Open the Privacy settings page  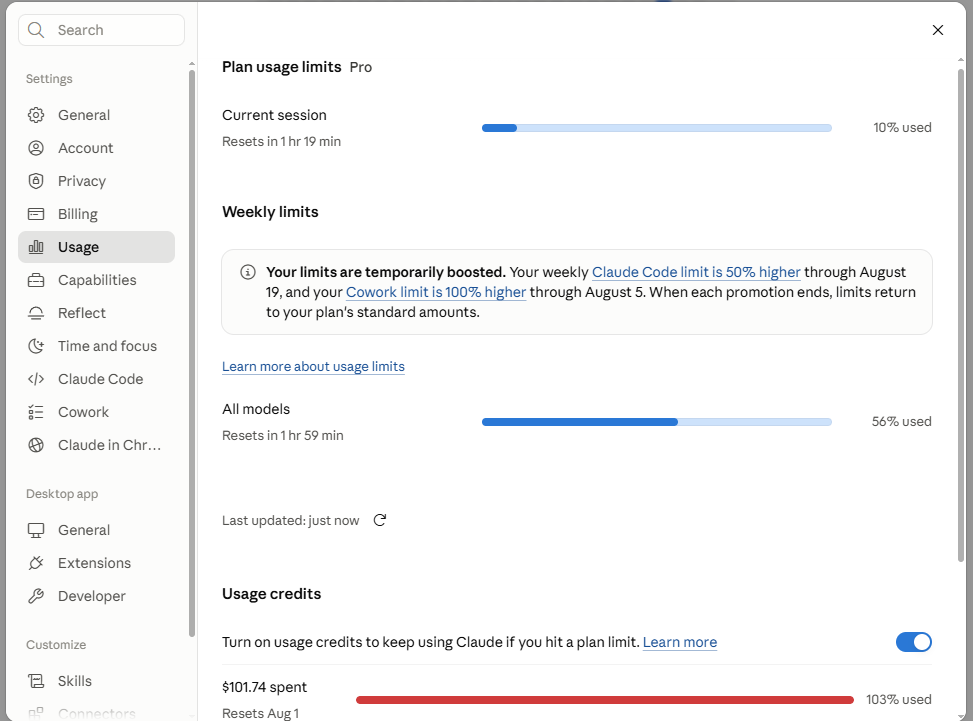(x=97, y=181)
